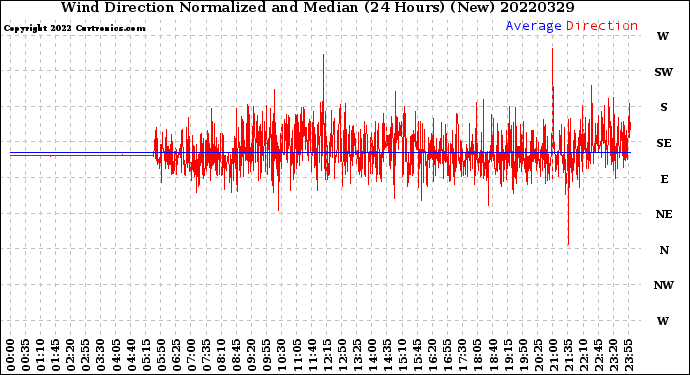Click the red 'Direction' legend label
The height and width of the screenshot is (375, 690).
point(602,26)
